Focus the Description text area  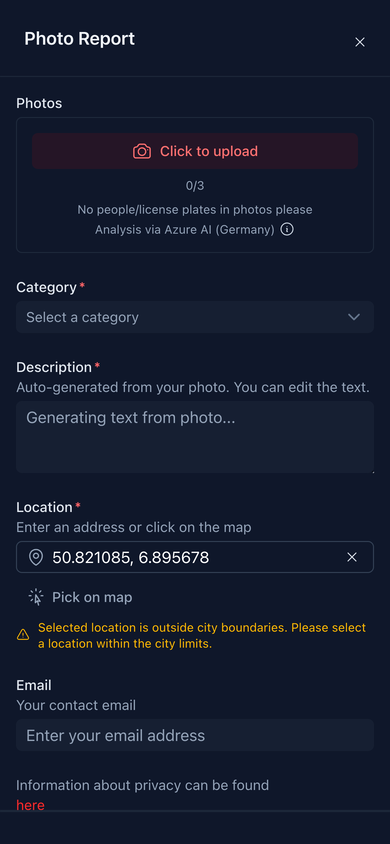pyautogui.click(x=195, y=437)
